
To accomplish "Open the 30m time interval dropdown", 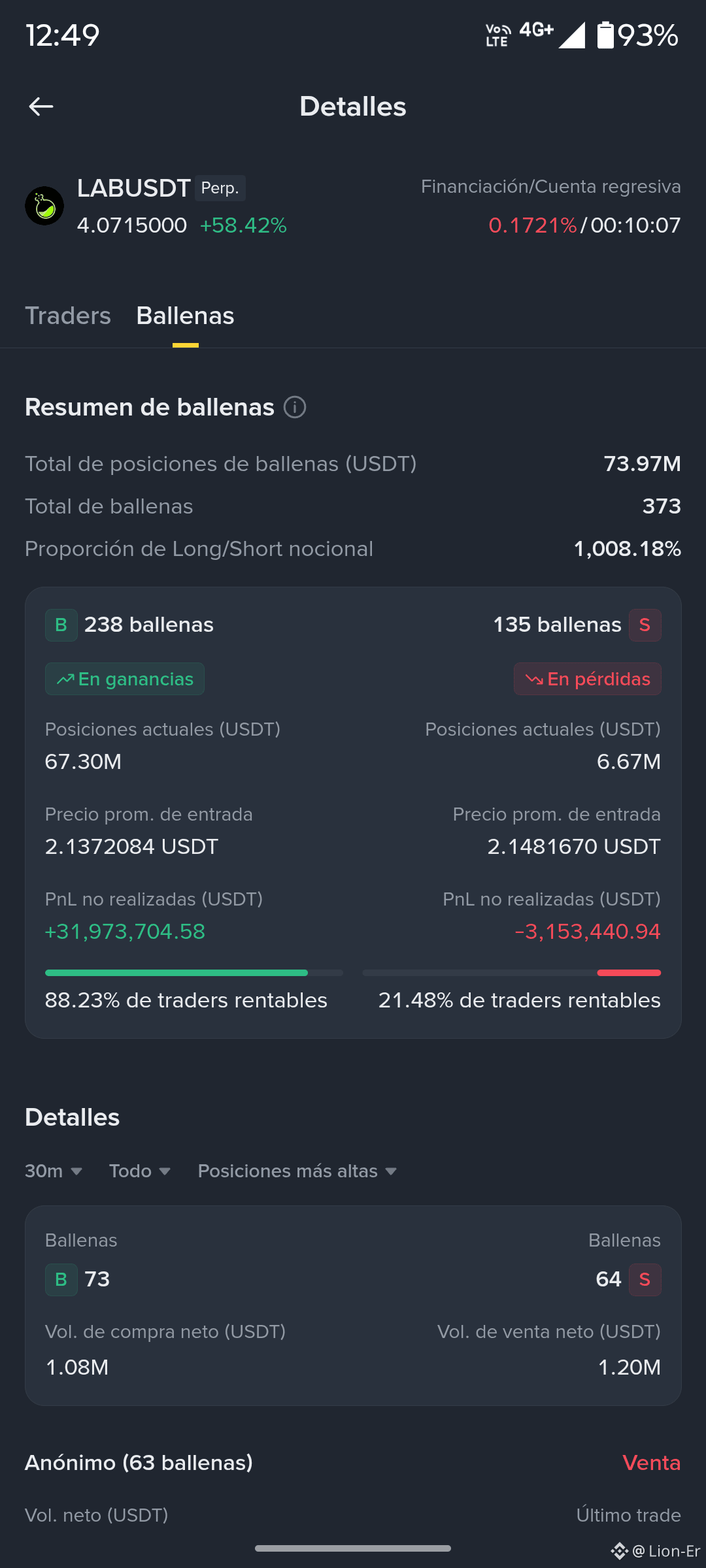I will (x=54, y=1171).
